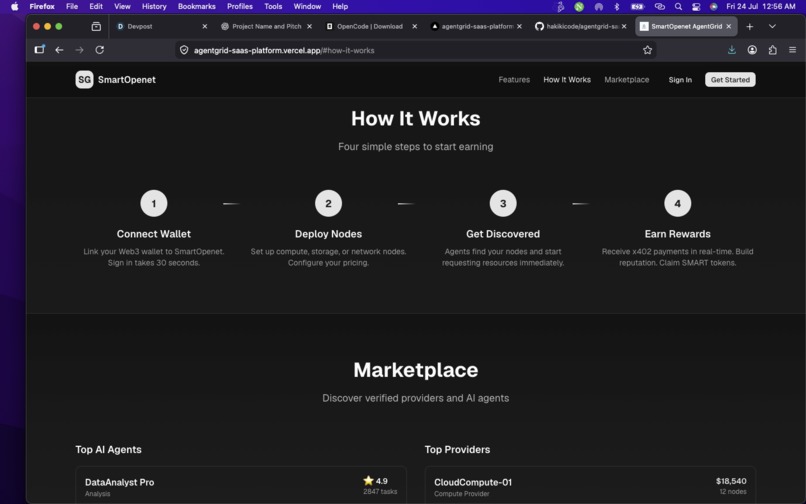Click the browser forward arrow
The width and height of the screenshot is (806, 504).
[79, 50]
